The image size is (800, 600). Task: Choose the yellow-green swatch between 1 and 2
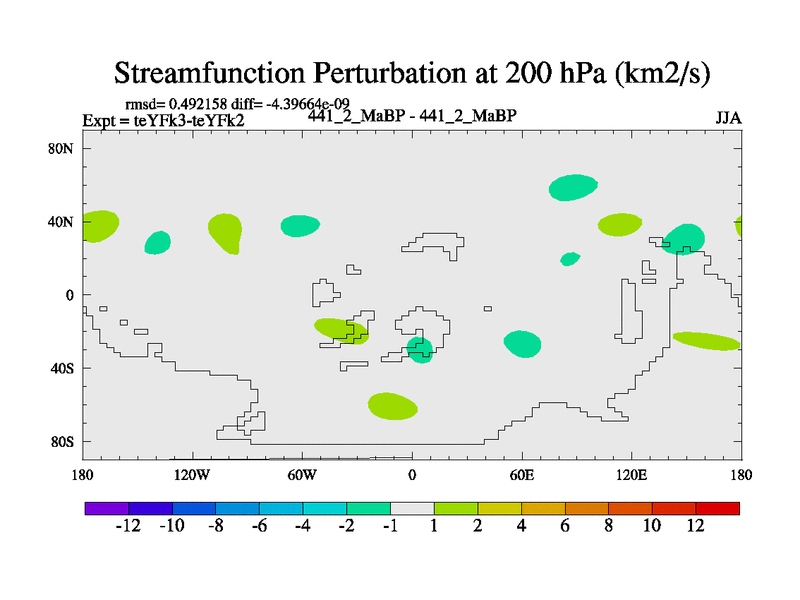point(456,508)
